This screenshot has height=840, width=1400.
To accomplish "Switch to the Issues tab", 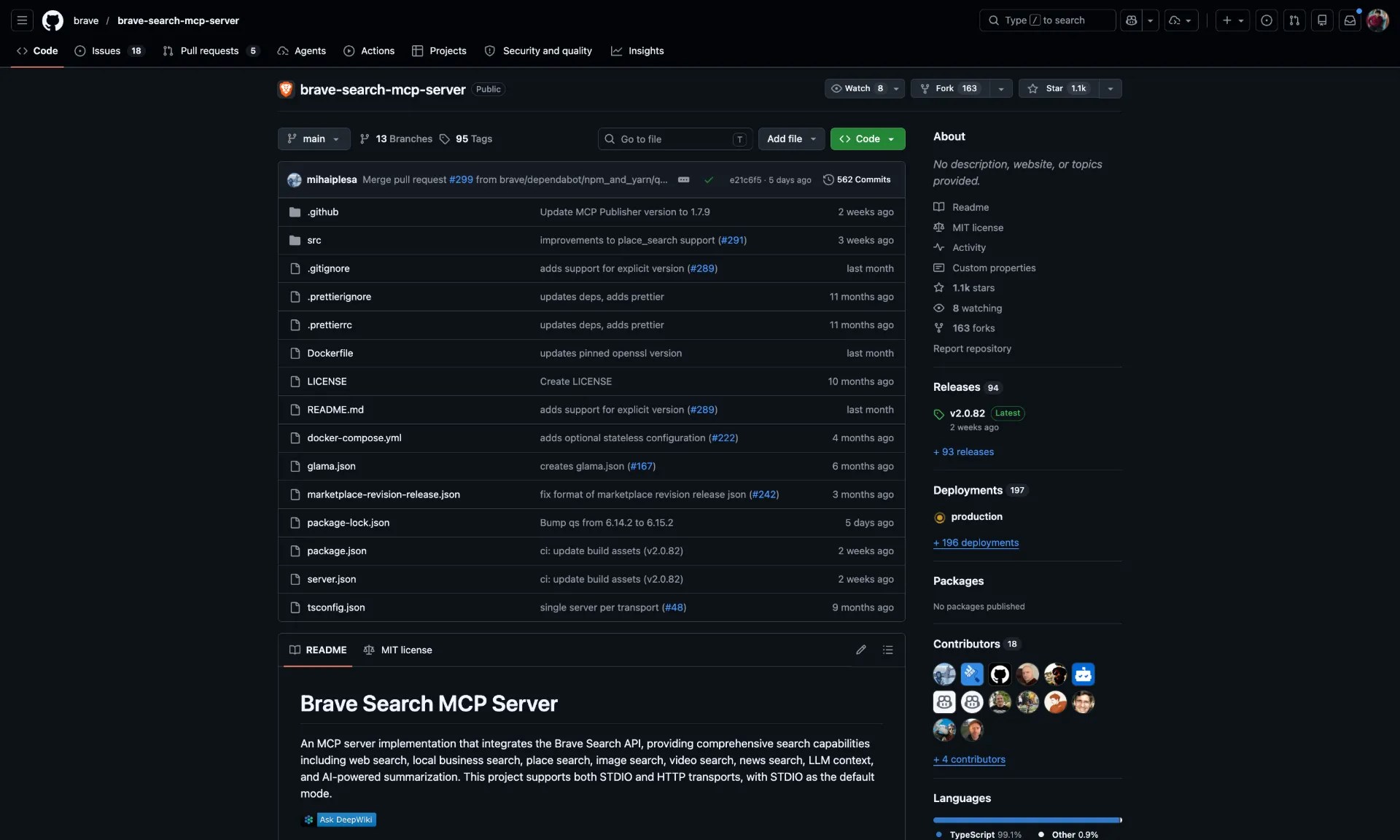I will (x=109, y=51).
